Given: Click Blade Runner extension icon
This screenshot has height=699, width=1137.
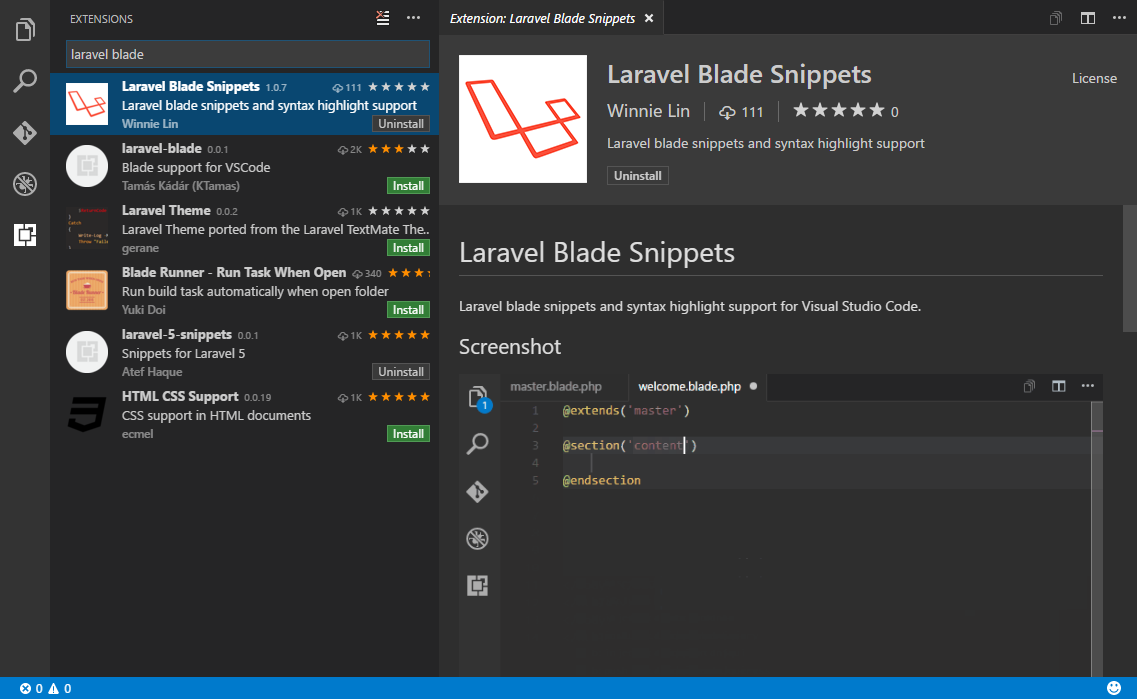Looking at the screenshot, I should (87, 290).
